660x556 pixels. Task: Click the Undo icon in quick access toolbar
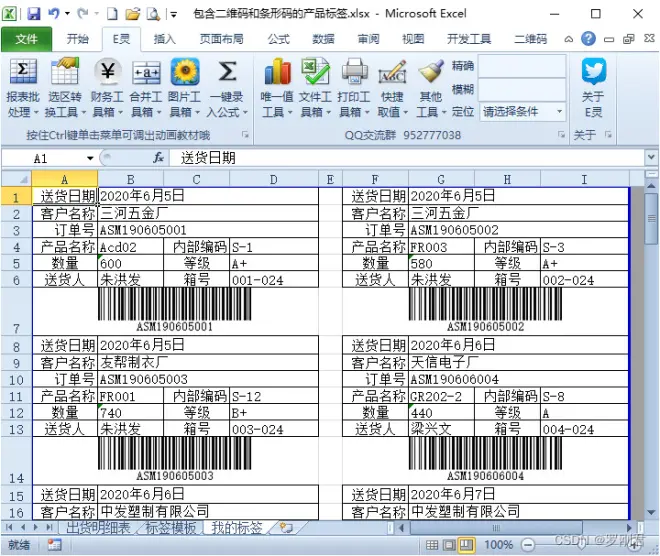(x=53, y=14)
